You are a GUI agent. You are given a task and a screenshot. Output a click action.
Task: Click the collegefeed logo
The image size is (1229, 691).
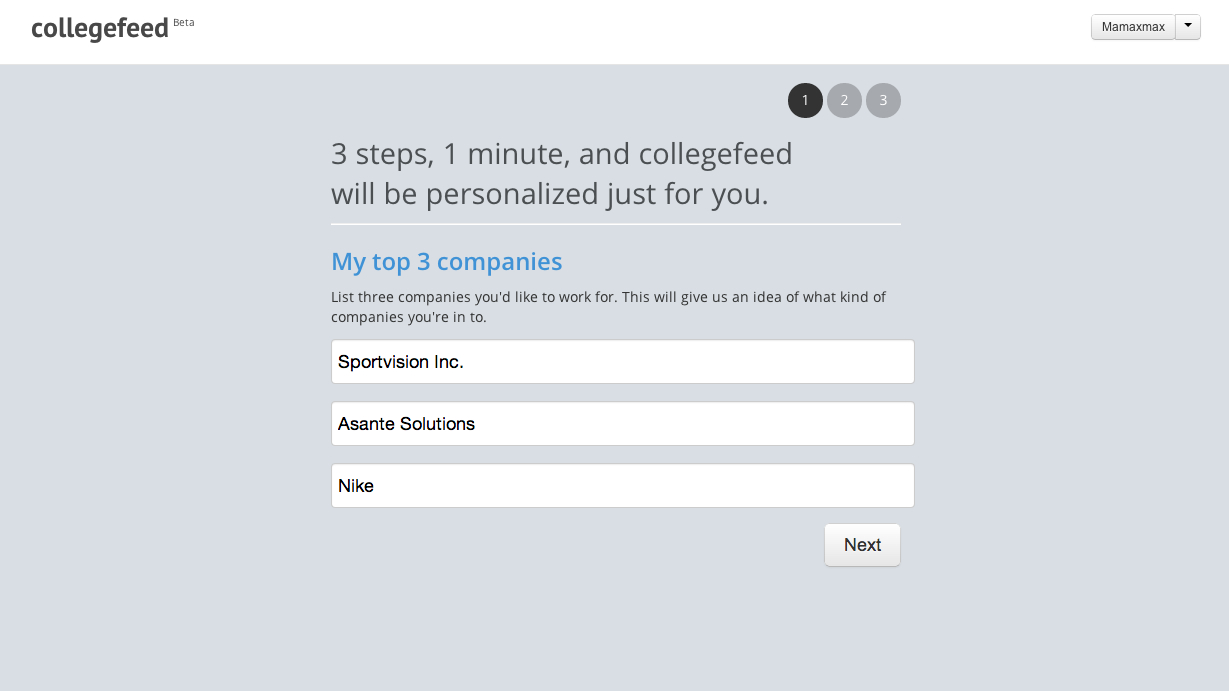100,28
